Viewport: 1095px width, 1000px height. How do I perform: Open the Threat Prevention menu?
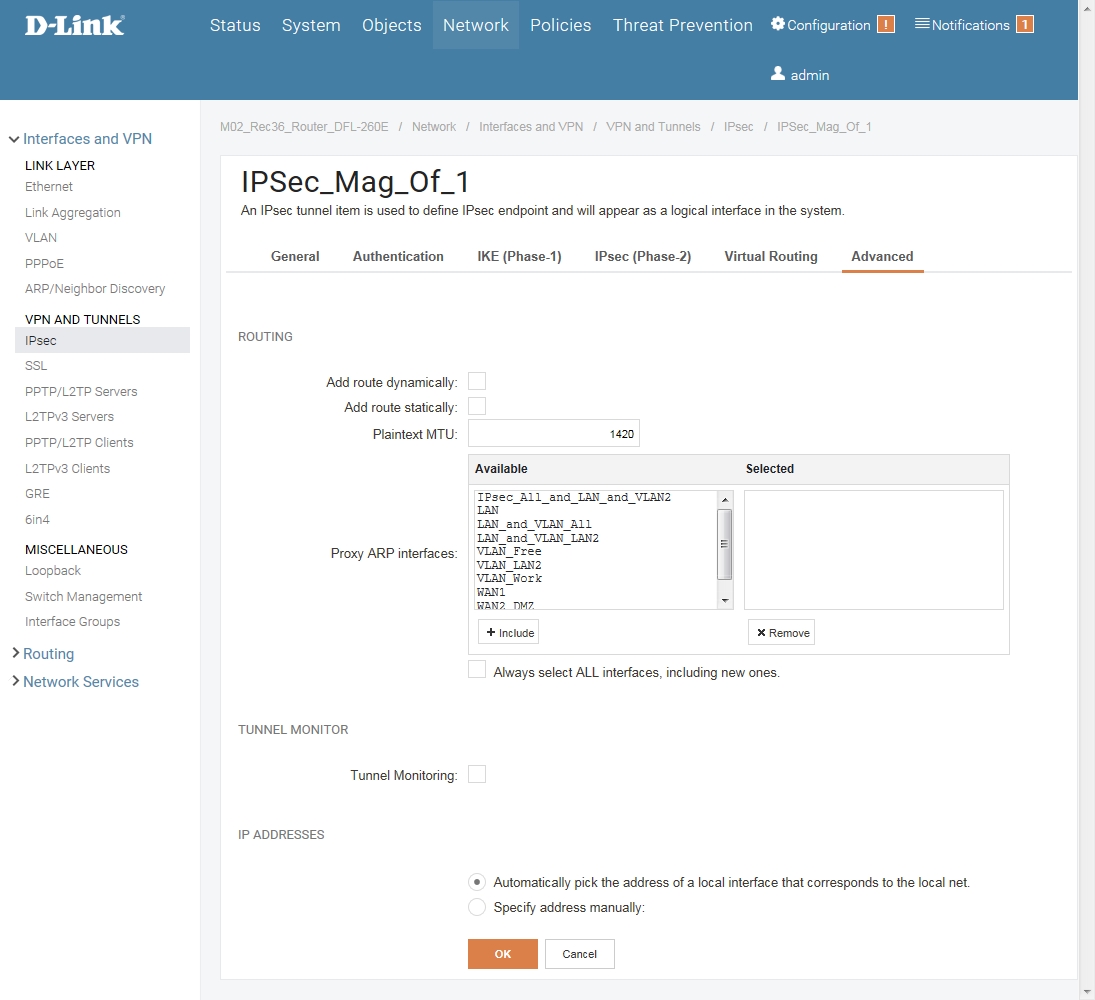(682, 25)
